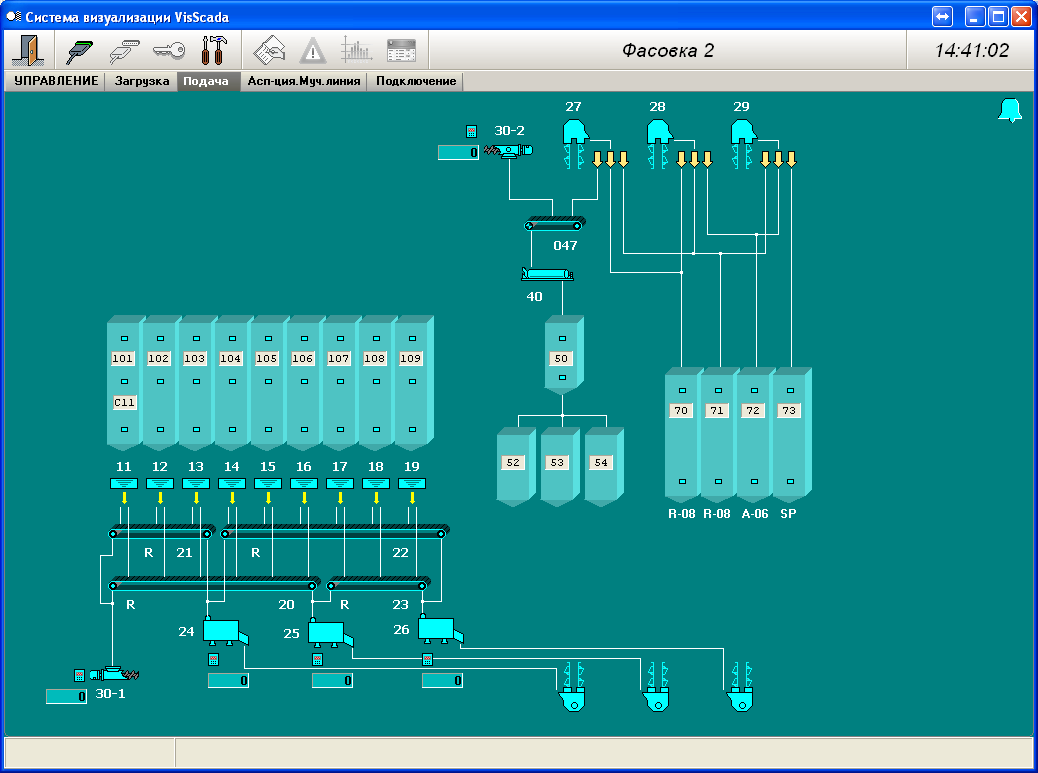Open the Асп-ция.Муч.линия tab

point(304,81)
